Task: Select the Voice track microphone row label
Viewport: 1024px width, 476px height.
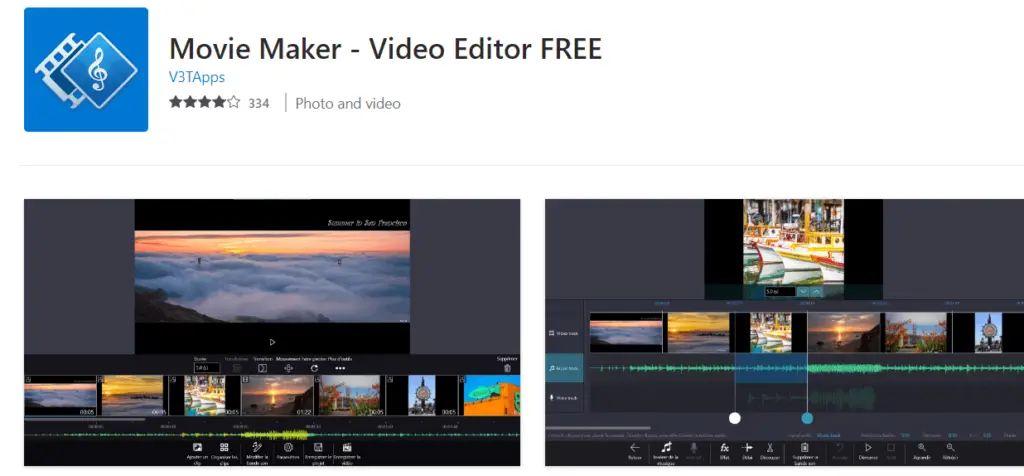Action: 564,398
